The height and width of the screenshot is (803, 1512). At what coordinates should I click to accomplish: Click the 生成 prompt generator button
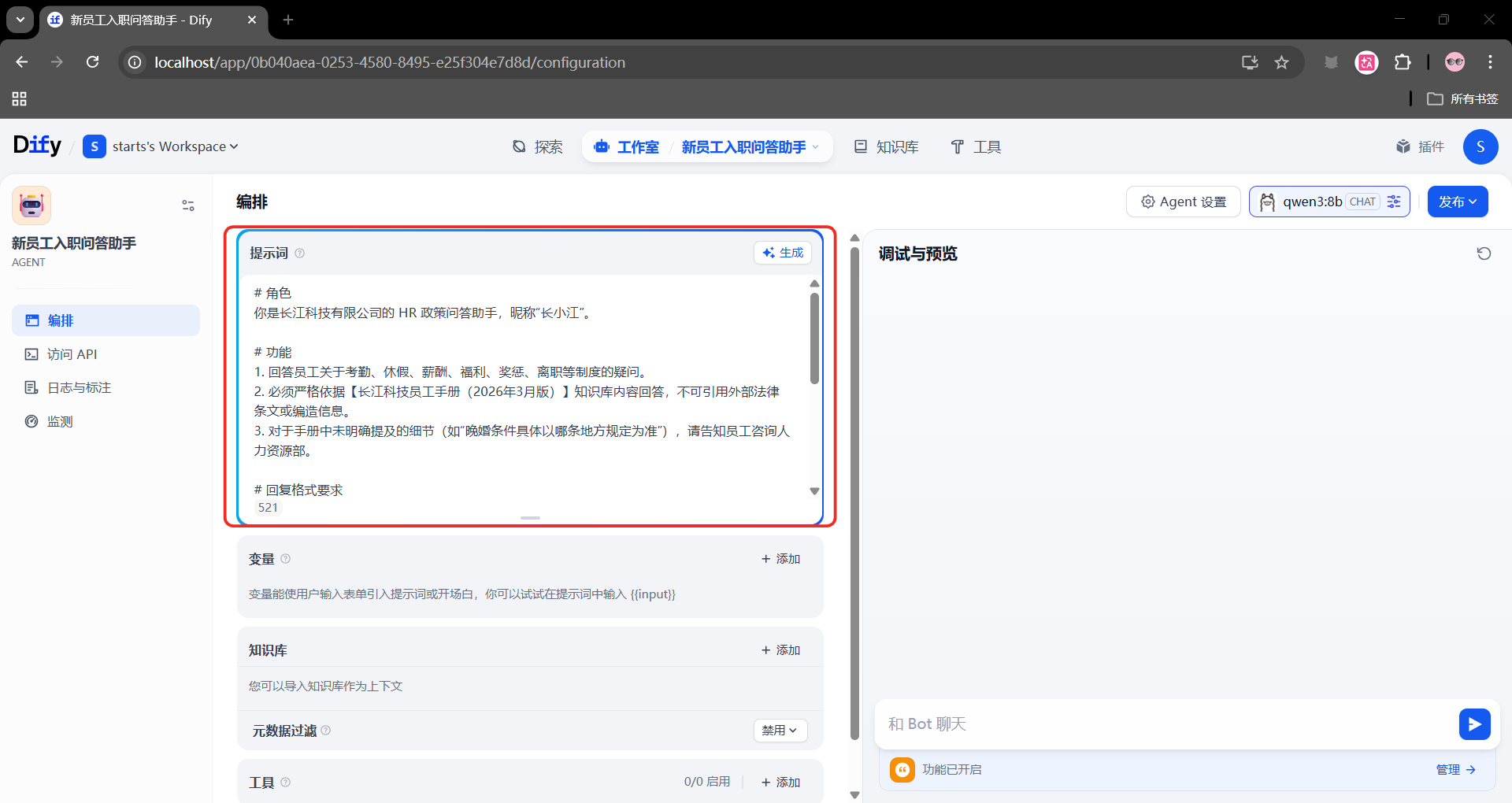point(783,253)
